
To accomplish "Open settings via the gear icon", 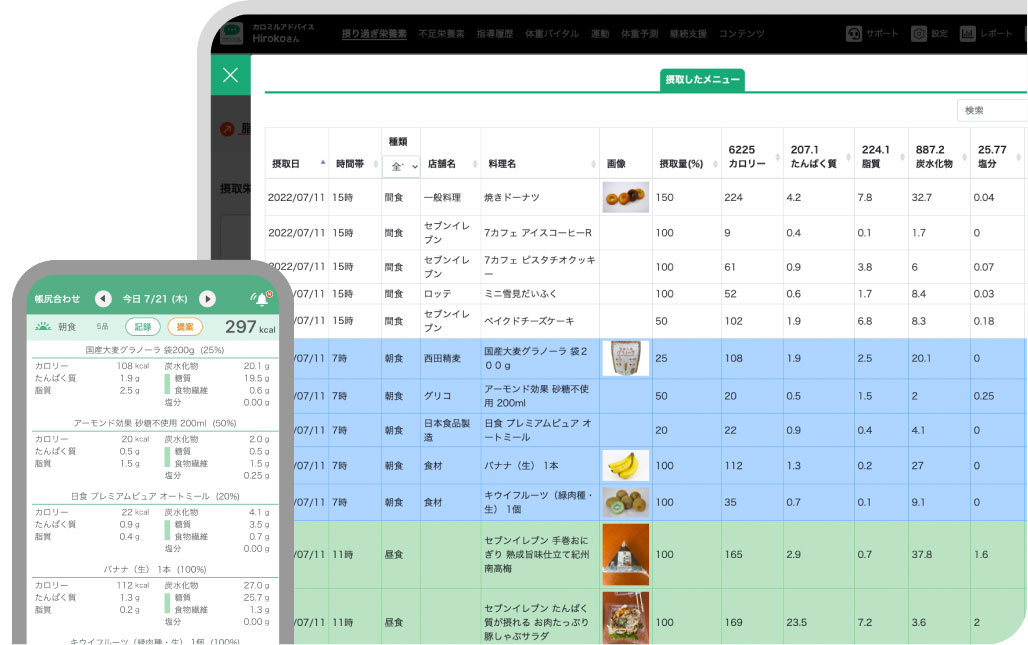I will (918, 33).
